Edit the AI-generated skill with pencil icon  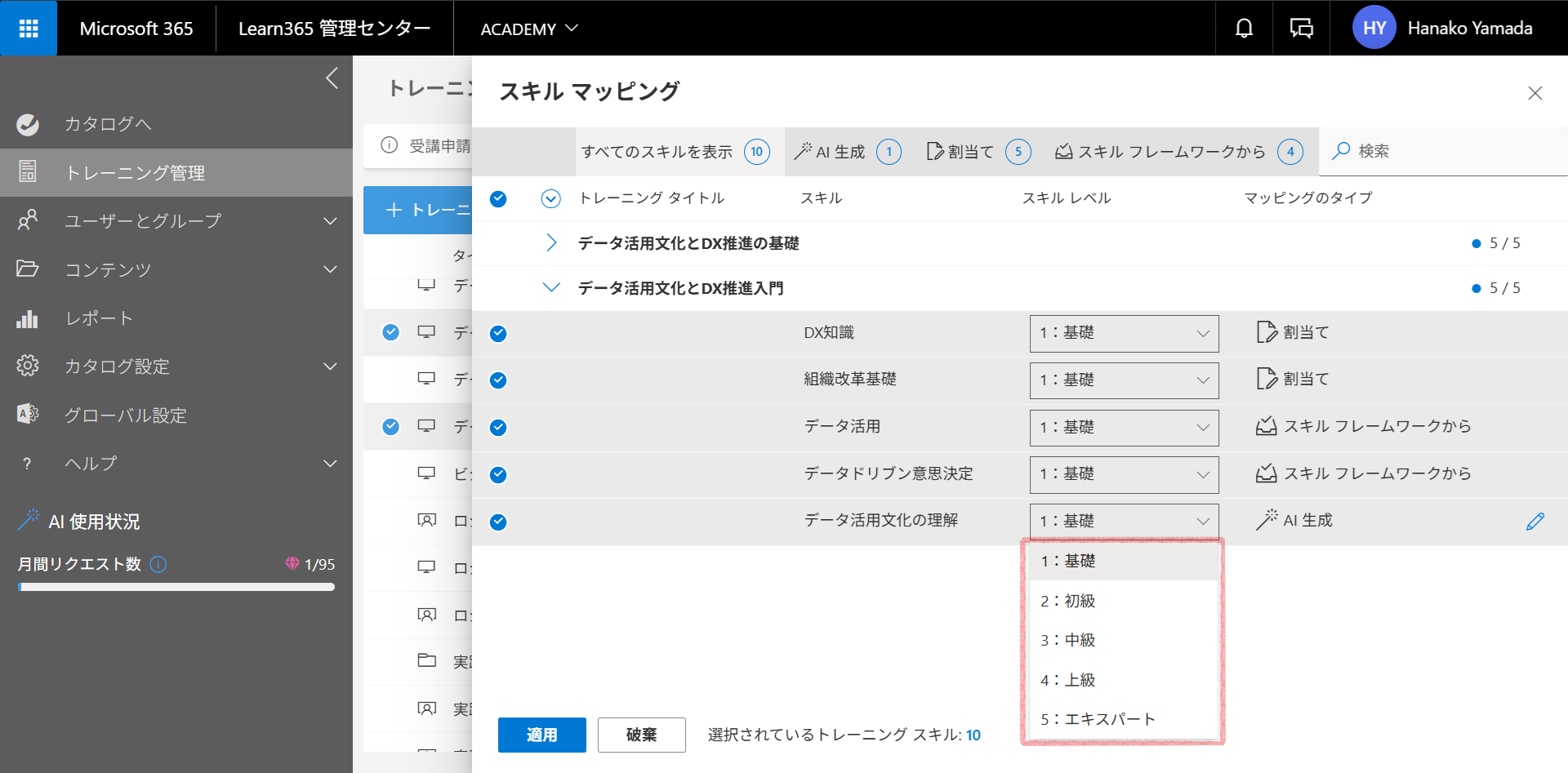pos(1535,521)
